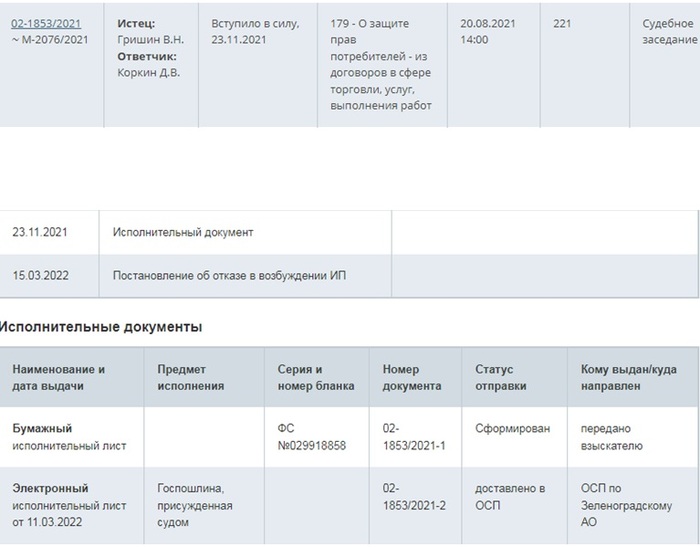Click the 'Судебное заседание' event cell

(669, 31)
